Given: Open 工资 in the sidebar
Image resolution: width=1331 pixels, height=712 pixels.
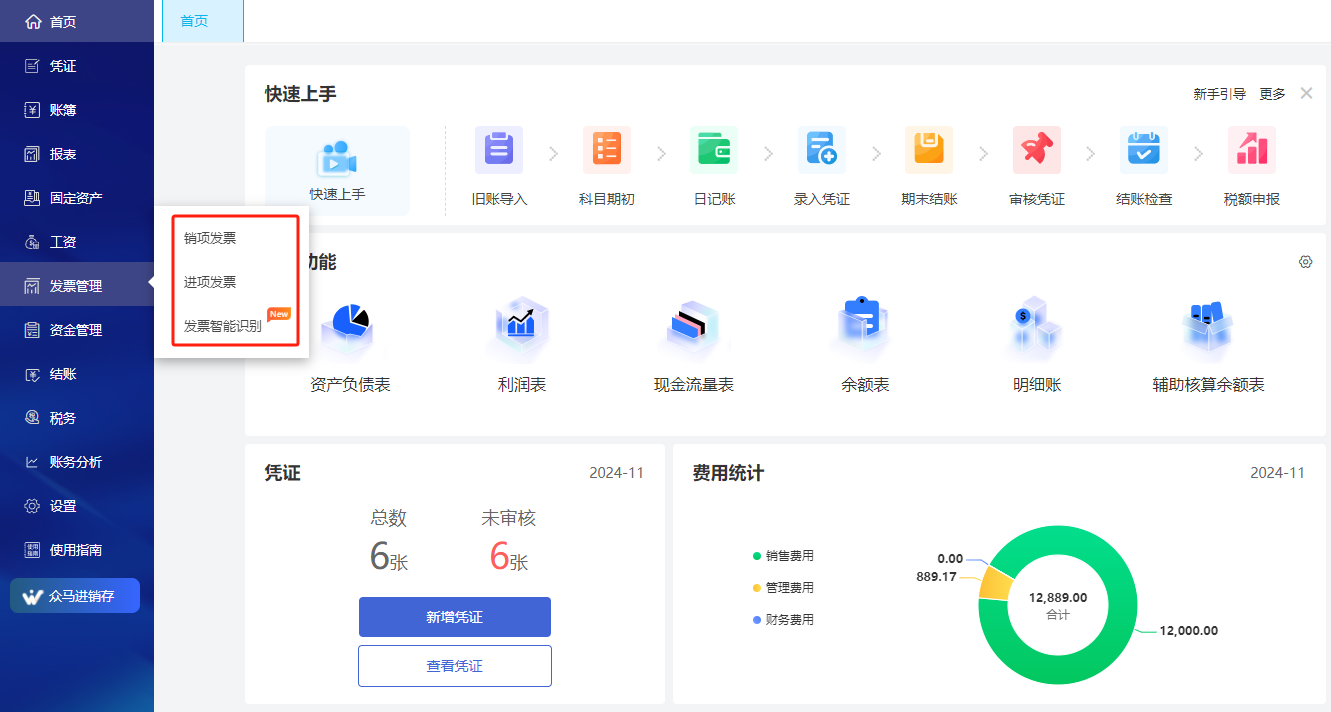Looking at the screenshot, I should (x=77, y=242).
